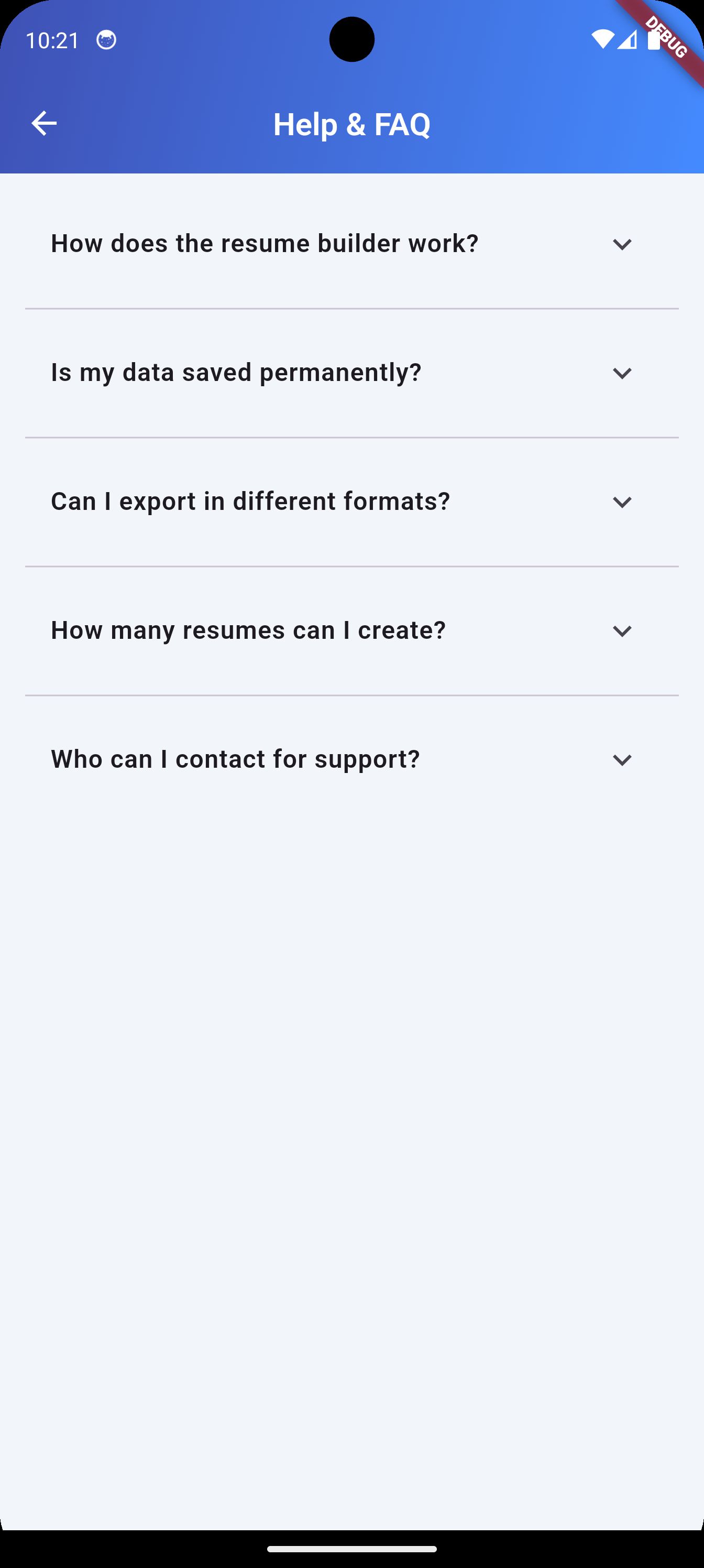Tap "Can I export in different formats?" text
This screenshot has width=704, height=1568.
250,502
